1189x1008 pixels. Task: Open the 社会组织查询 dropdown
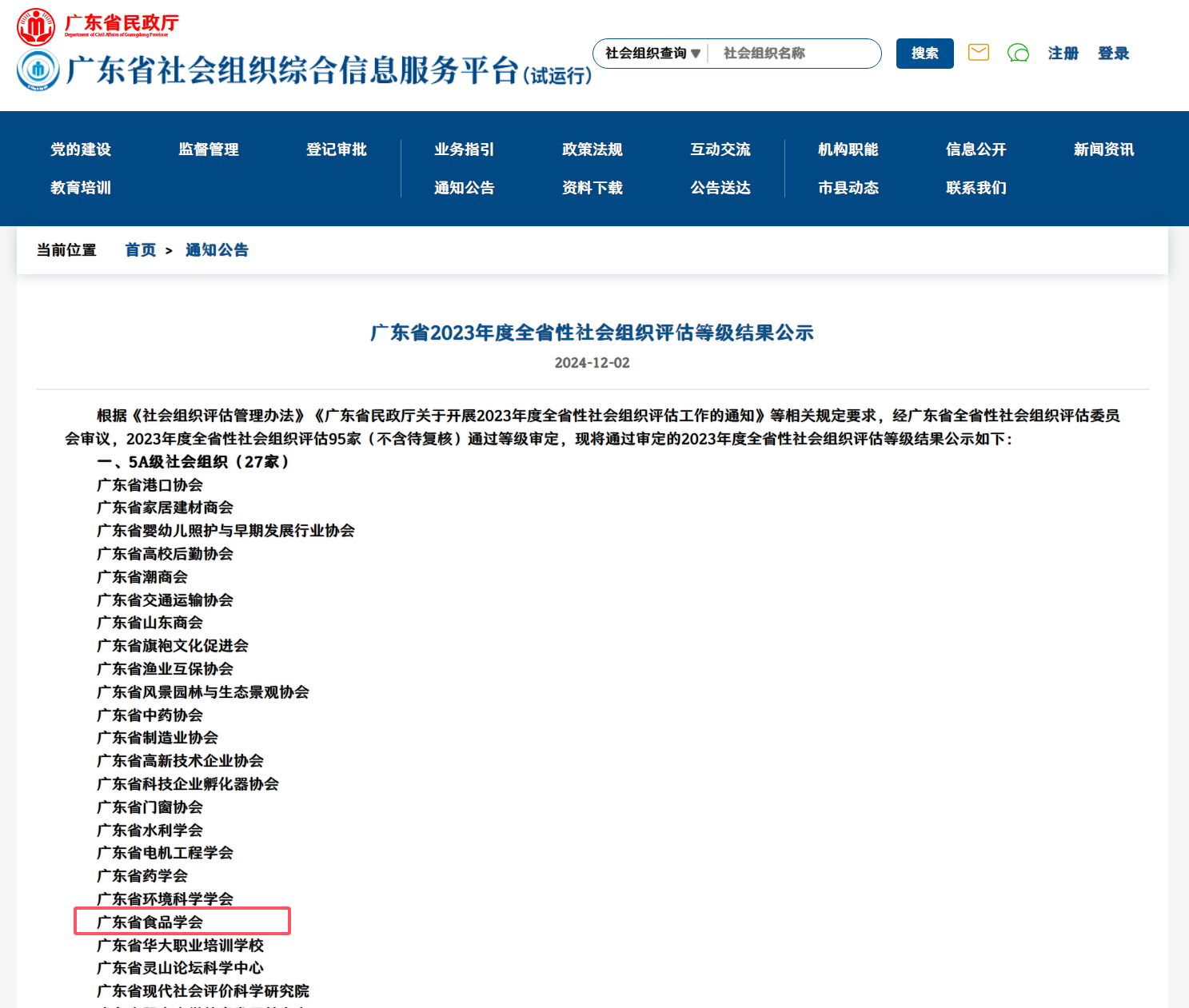pos(652,54)
